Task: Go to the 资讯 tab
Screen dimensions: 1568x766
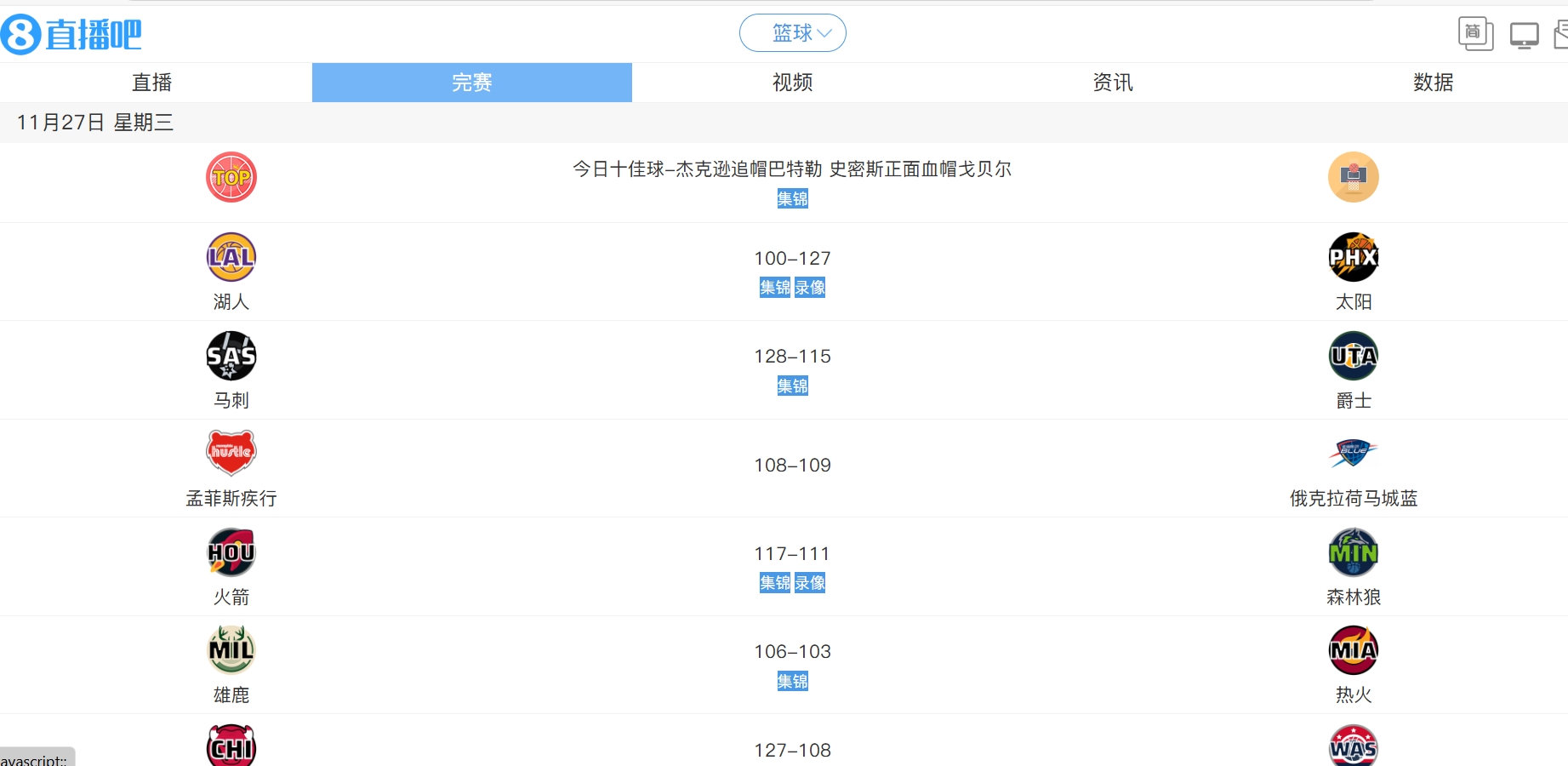Action: click(1113, 83)
